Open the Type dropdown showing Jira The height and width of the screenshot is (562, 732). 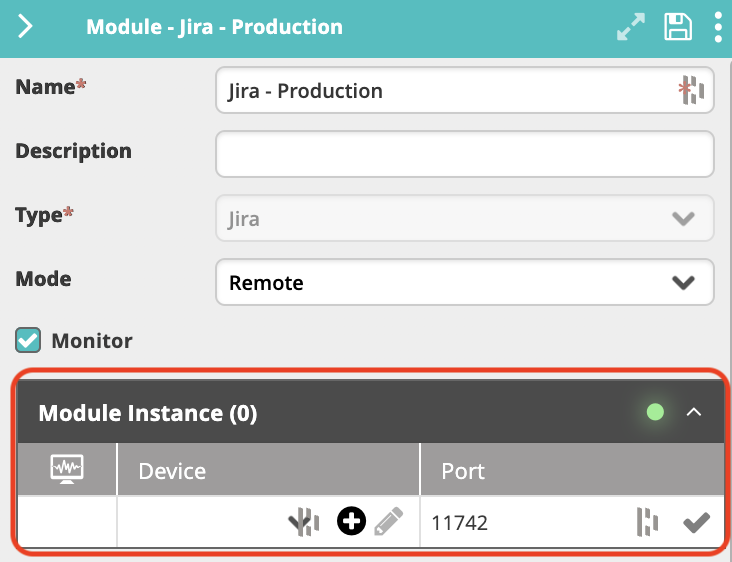(465, 218)
